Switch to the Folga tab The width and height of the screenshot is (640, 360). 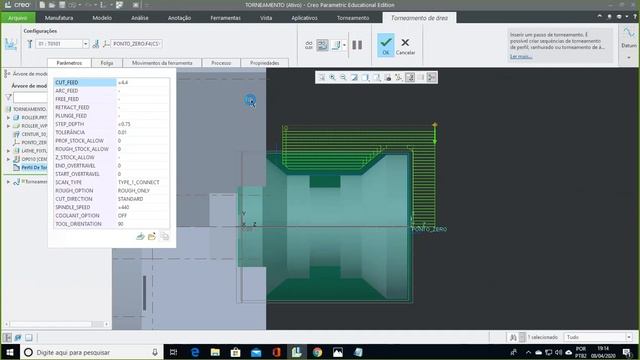point(107,63)
